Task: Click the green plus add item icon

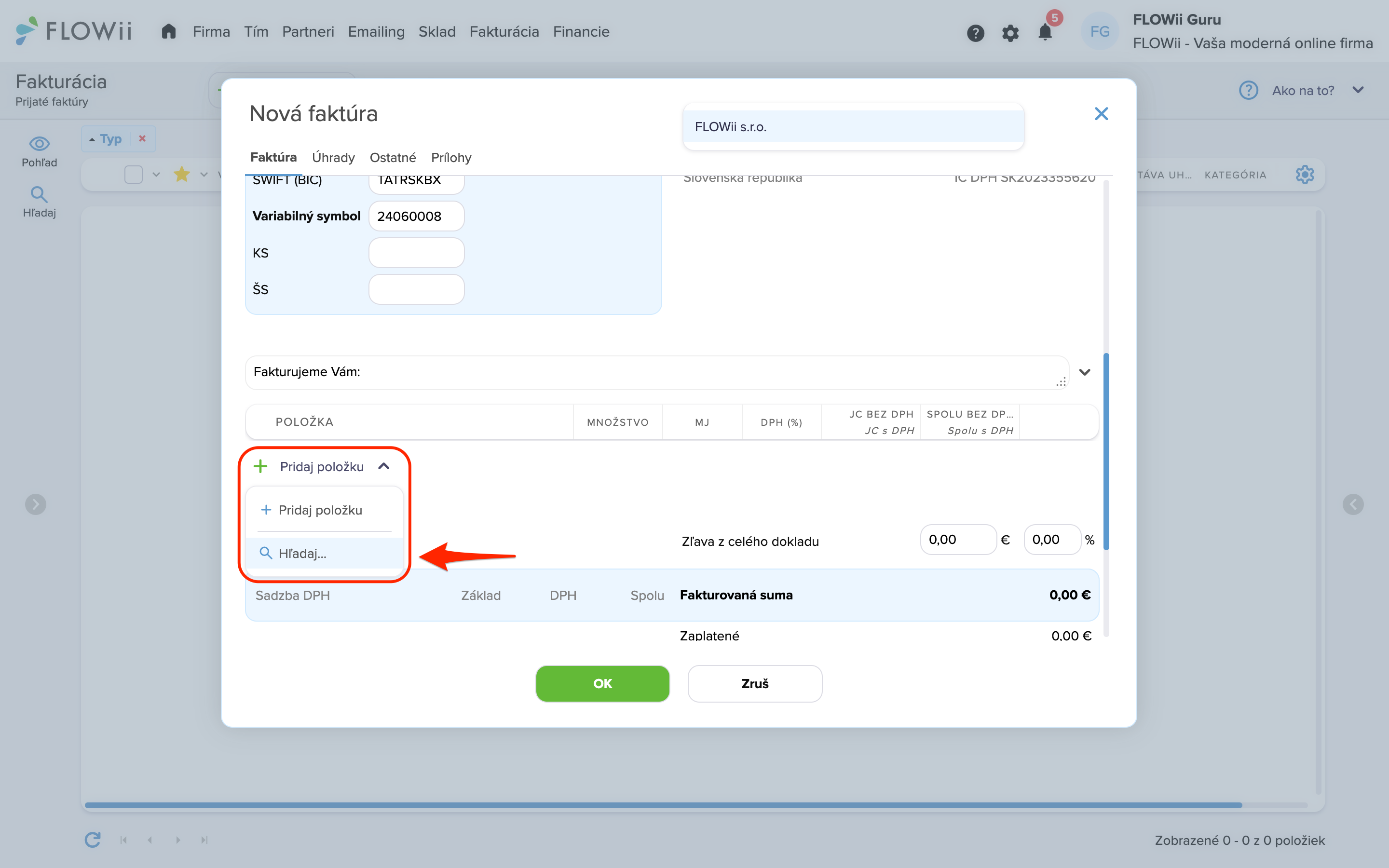Action: [260, 466]
